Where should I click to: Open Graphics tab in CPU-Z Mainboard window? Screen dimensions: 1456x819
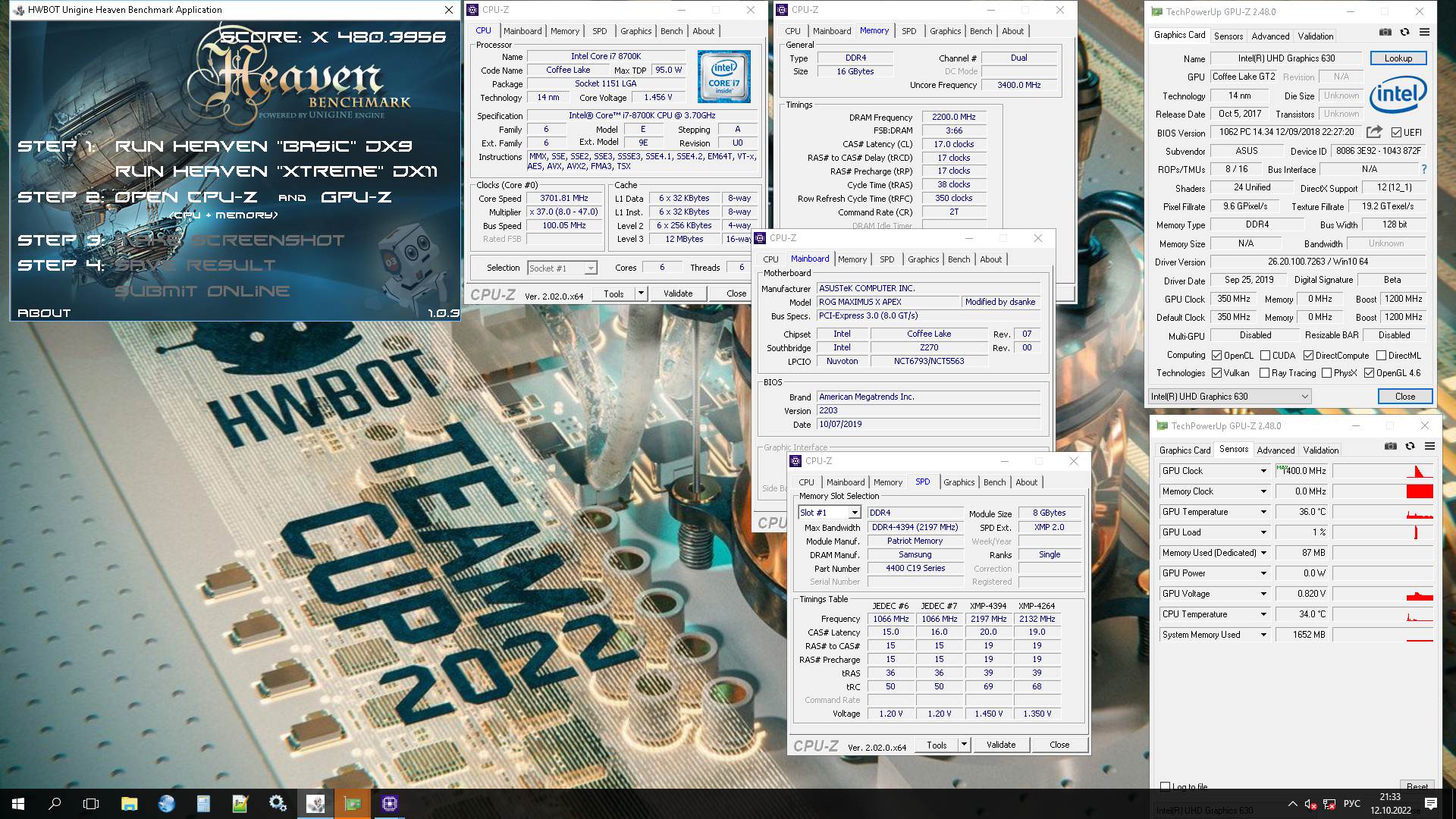point(923,259)
